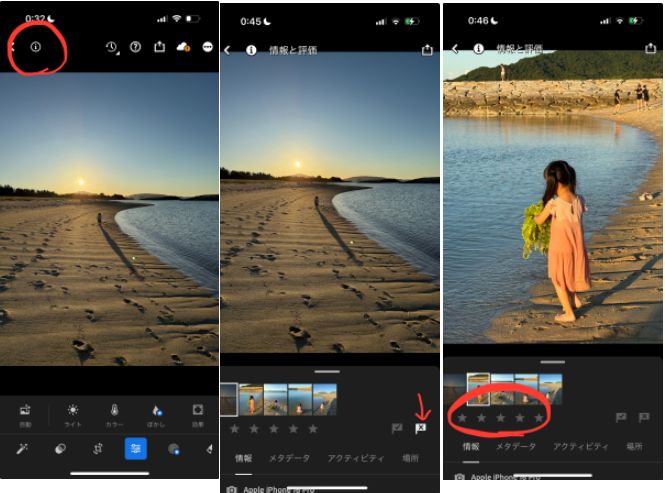The width and height of the screenshot is (665, 493).
Task: Select the dark sunset thumbnail, right phone filmstrip
Action: tap(455, 389)
